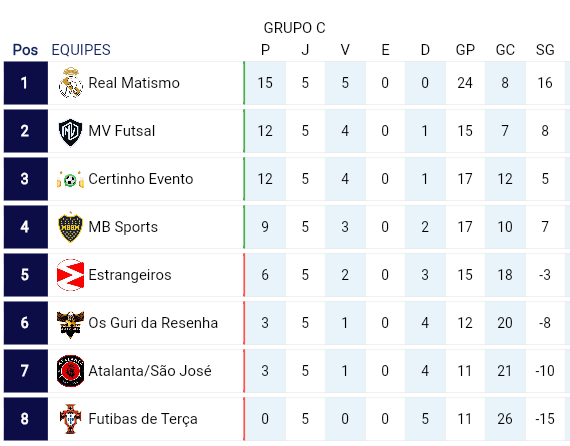The height and width of the screenshot is (446, 570).
Task: Select the GRUPO C title
Action: [x=294, y=28]
